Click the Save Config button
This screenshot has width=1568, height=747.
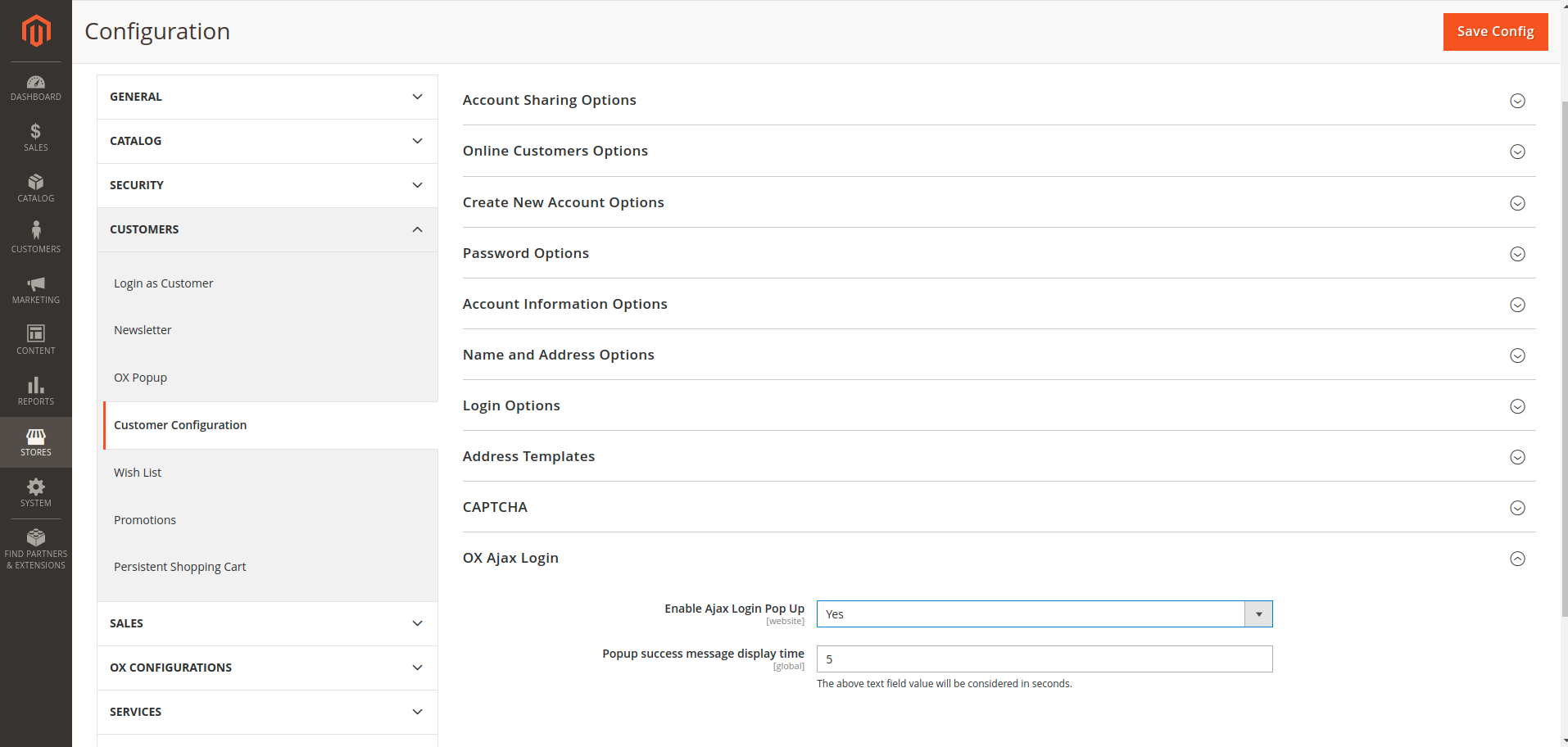click(1495, 32)
